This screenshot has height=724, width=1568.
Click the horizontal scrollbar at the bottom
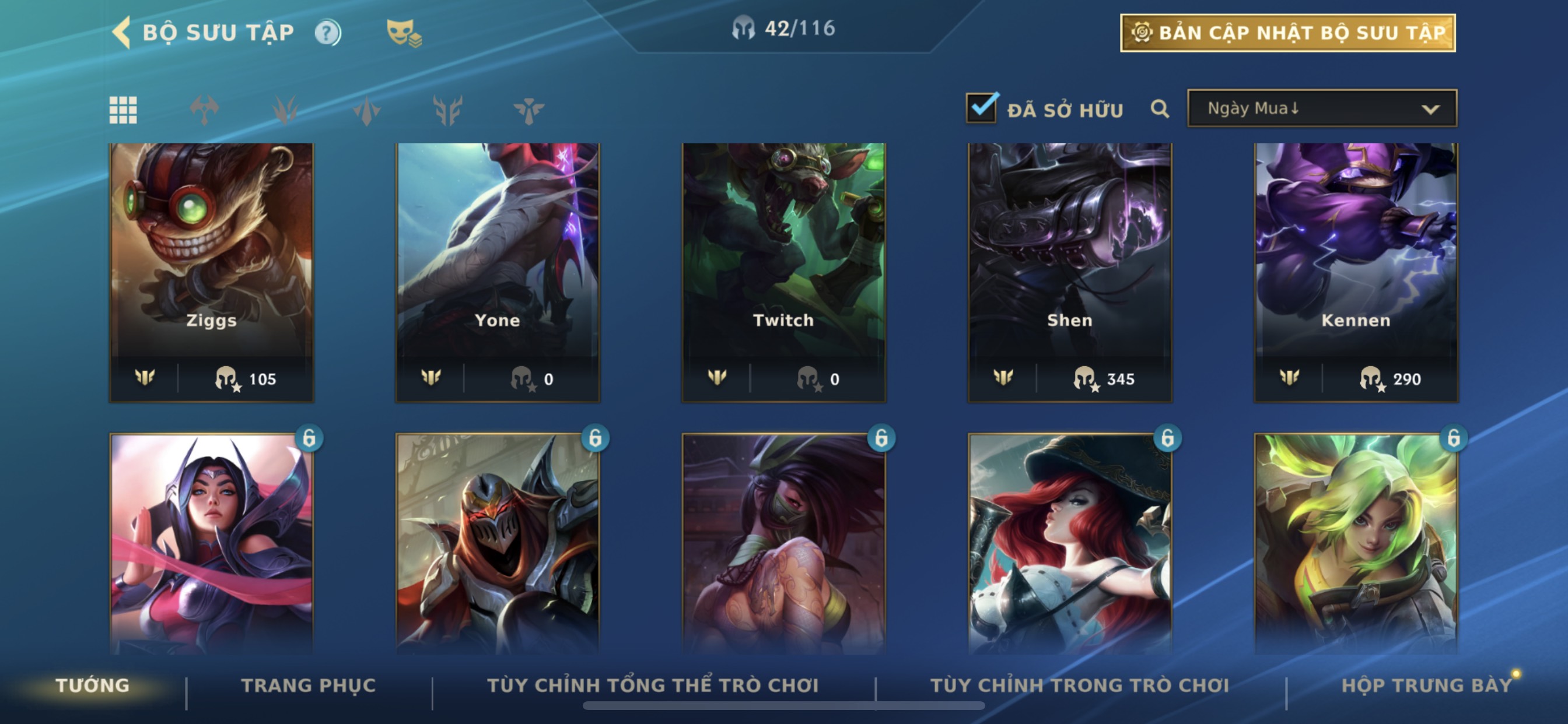click(x=783, y=706)
